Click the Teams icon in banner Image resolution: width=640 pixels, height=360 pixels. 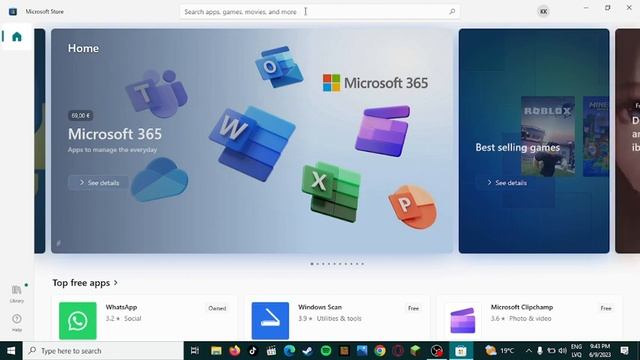click(x=156, y=93)
